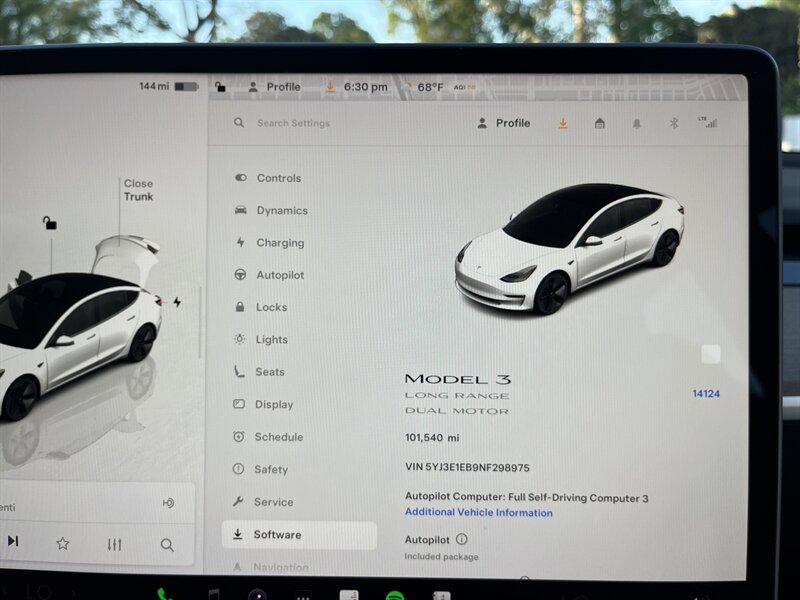This screenshot has height=600, width=800.
Task: Open the Dynamics menu
Action: coord(271,210)
